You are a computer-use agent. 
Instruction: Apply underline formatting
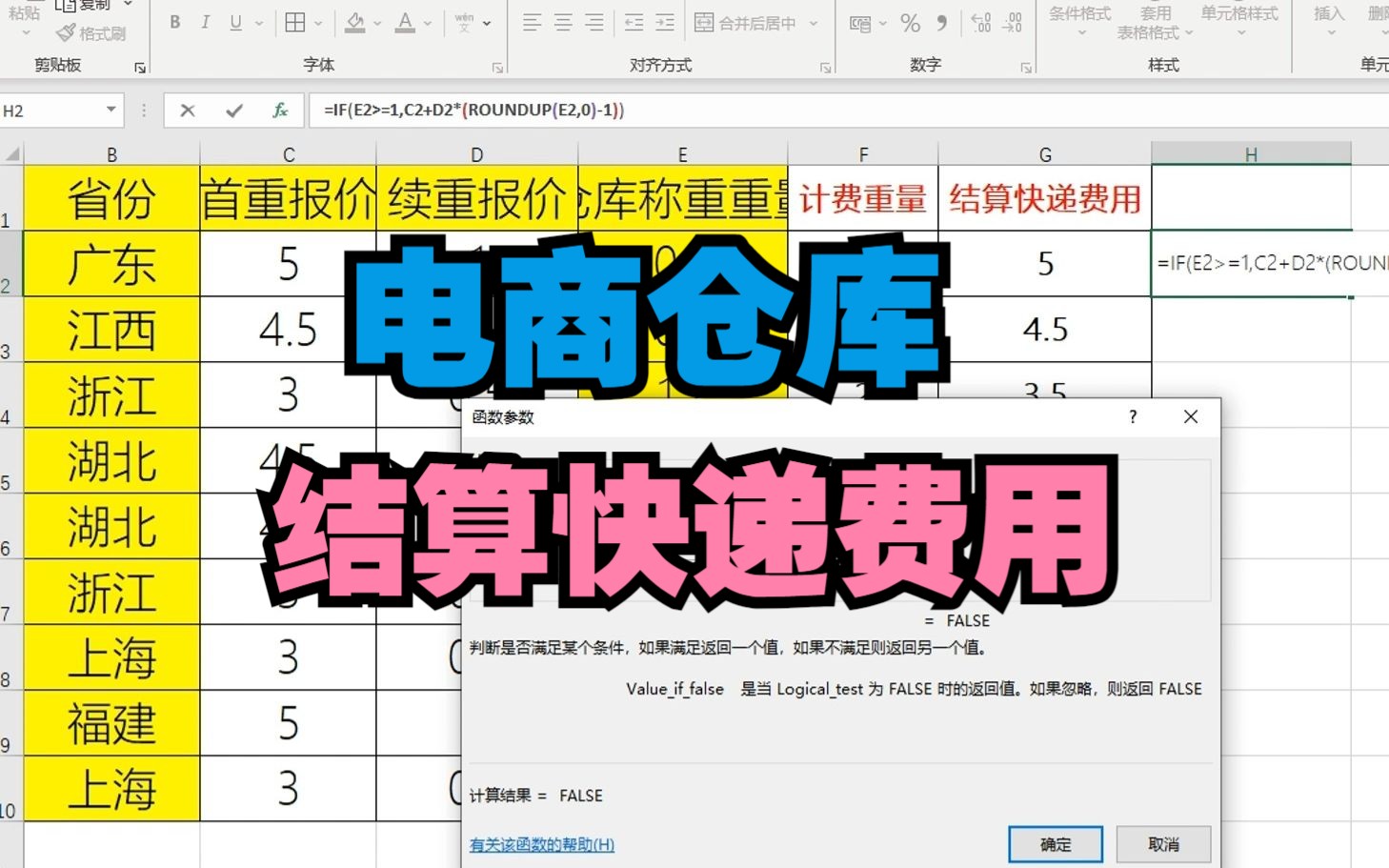click(x=235, y=23)
